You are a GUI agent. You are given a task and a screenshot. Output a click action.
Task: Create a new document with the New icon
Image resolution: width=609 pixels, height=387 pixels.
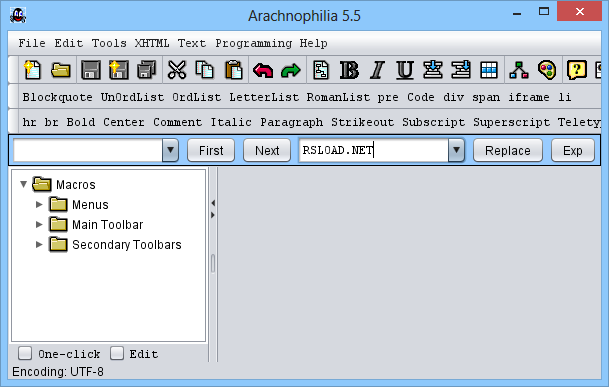32,70
